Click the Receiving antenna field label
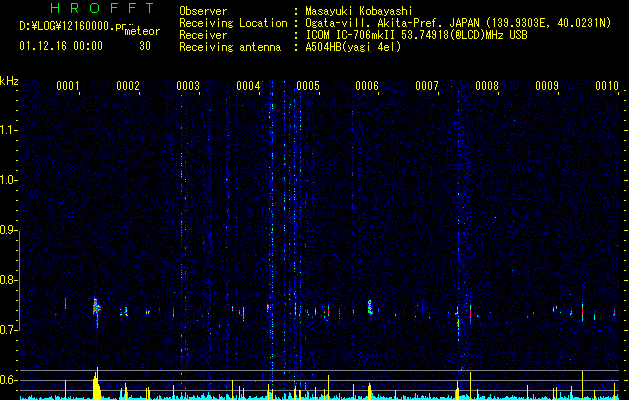This screenshot has height=400, width=629. click(x=230, y=47)
